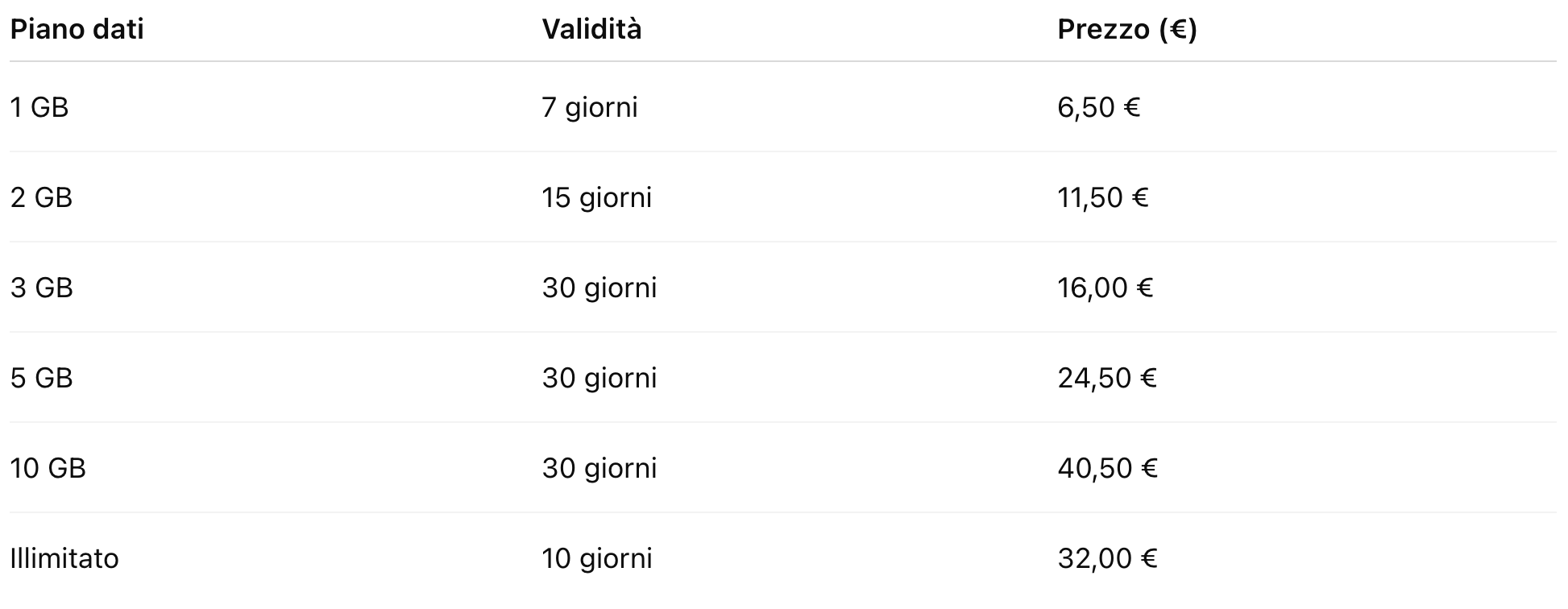1568x609 pixels.
Task: Click the 30 giorni cell for 3 GB
Action: [x=599, y=288]
